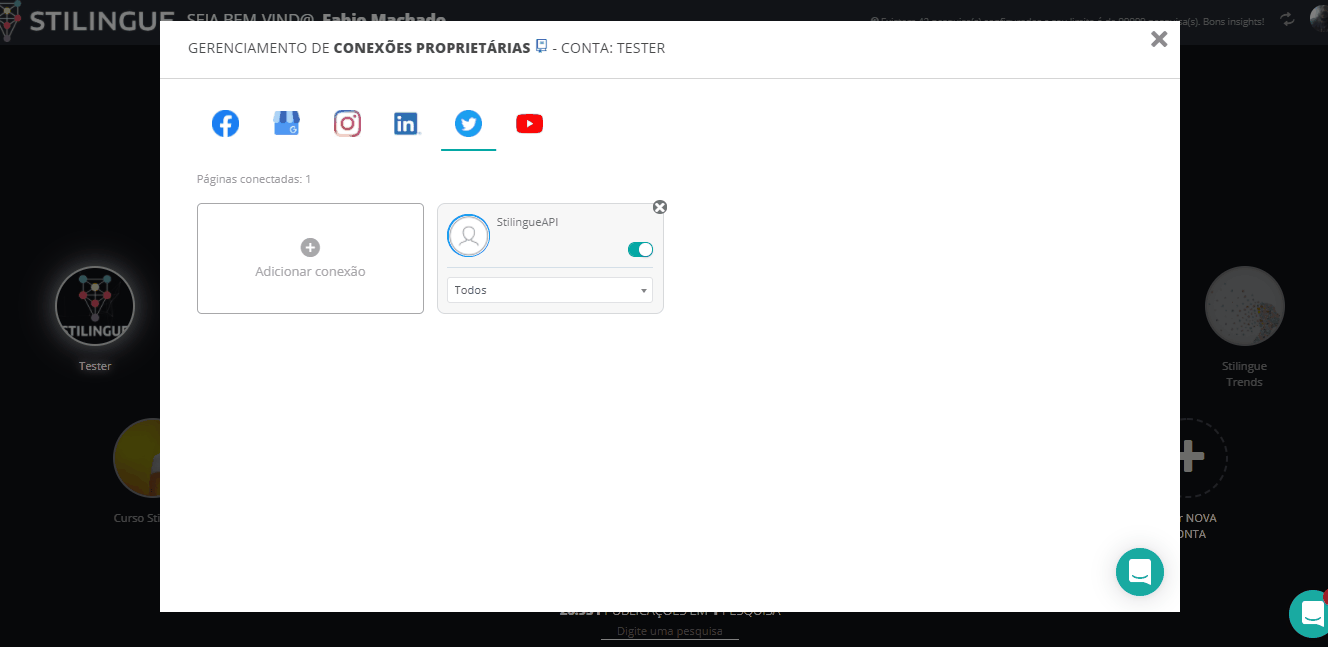Viewport: 1328px width, 647px height.
Task: Click the StilingueAPI profile avatar
Action: coord(468,236)
